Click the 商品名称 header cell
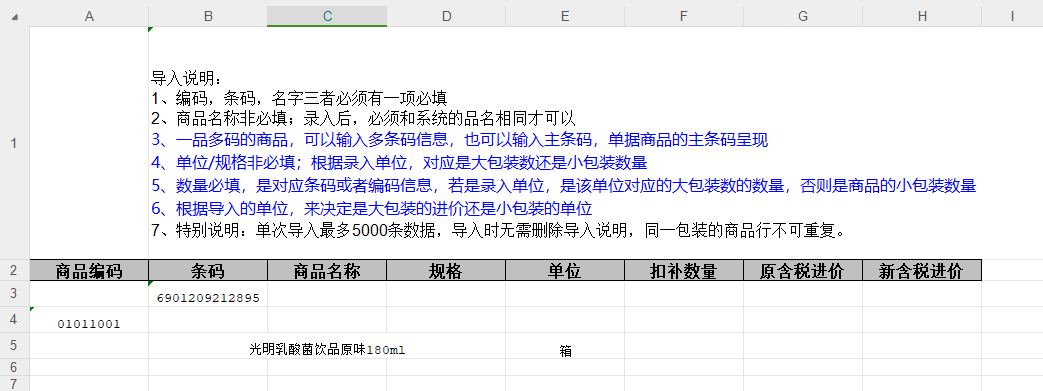Screen dimensions: 1043x391 coord(327,270)
